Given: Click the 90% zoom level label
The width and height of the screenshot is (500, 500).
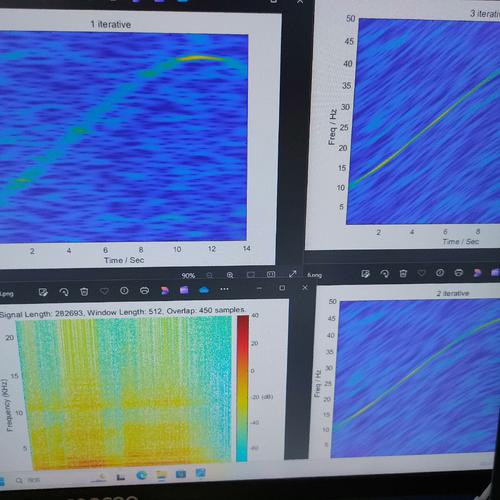Looking at the screenshot, I should coord(188,276).
